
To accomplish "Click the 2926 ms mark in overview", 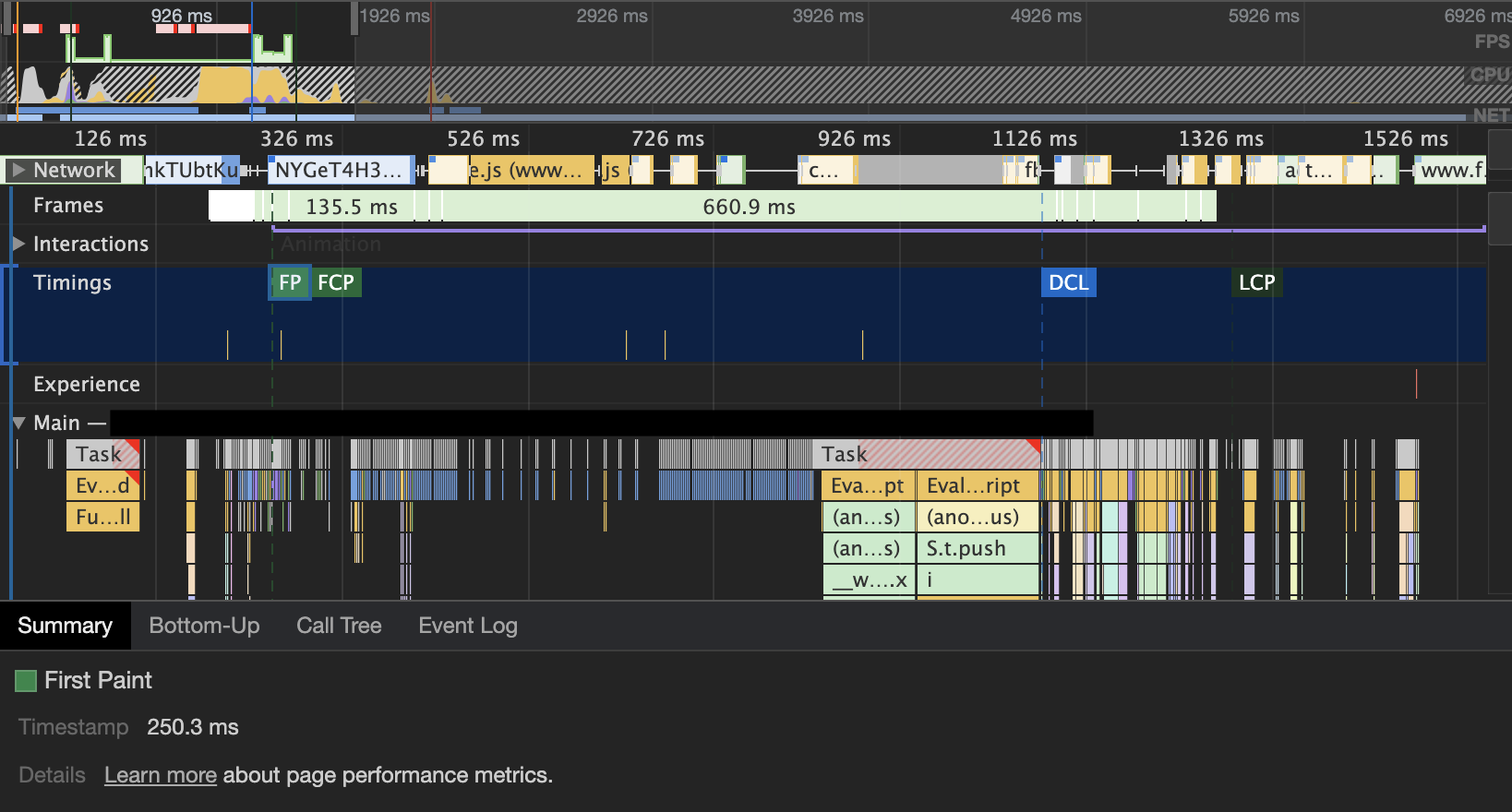I will pos(612,16).
